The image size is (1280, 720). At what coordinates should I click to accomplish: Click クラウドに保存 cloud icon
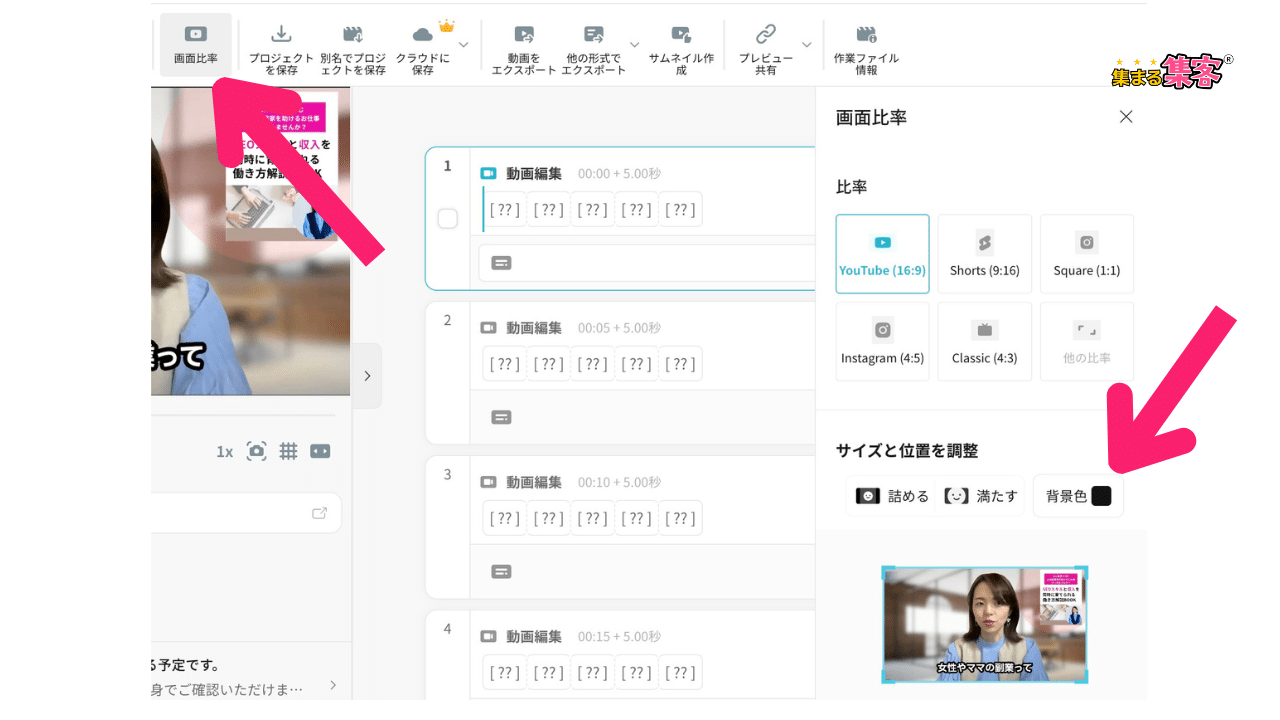point(423,34)
